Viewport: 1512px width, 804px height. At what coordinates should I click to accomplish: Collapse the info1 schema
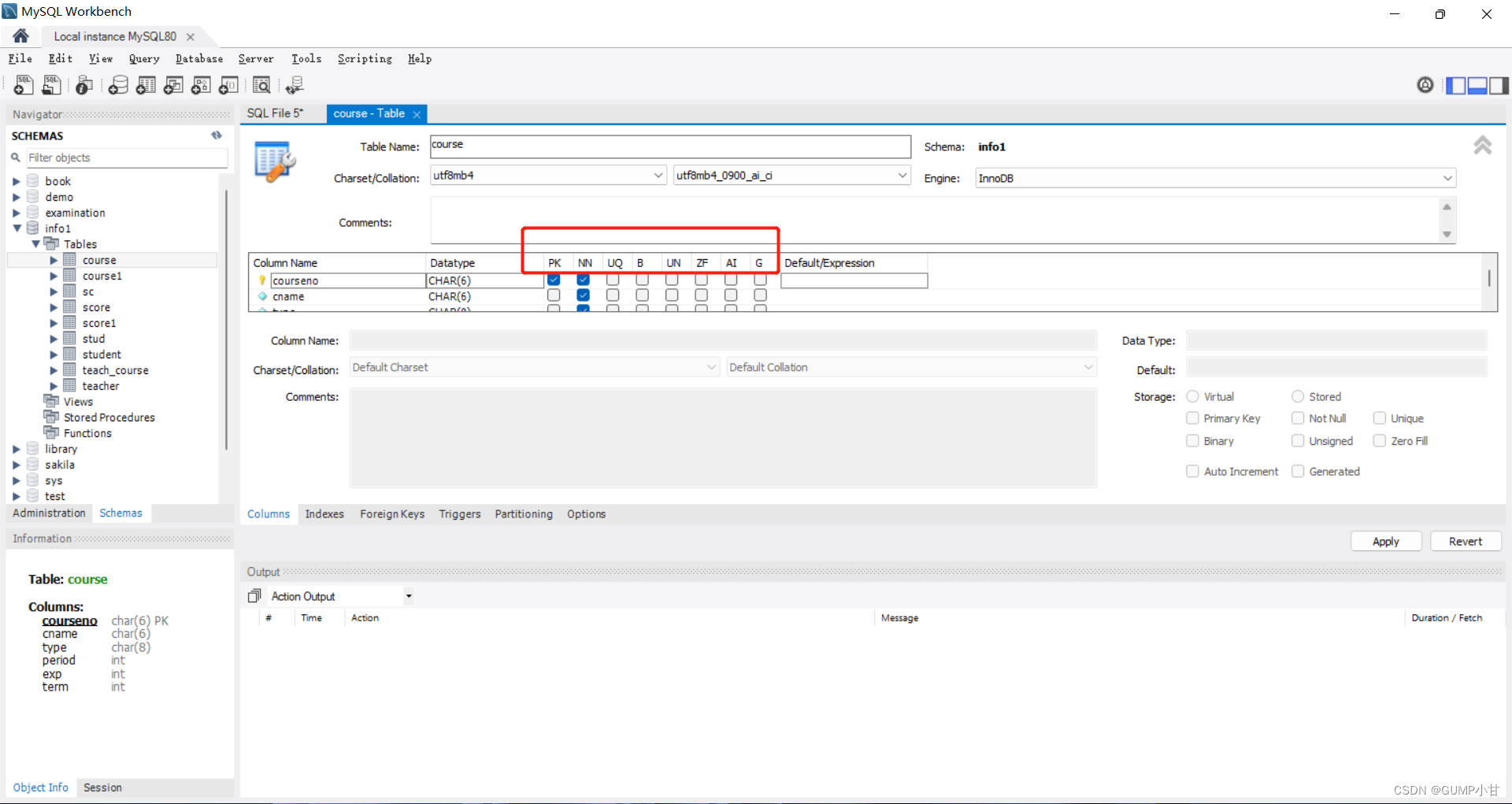point(17,228)
